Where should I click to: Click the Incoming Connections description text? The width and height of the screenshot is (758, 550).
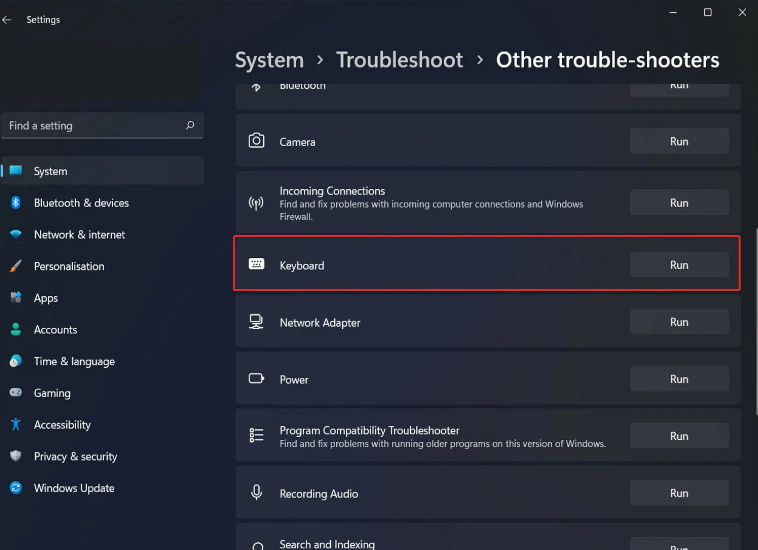[x=431, y=210]
